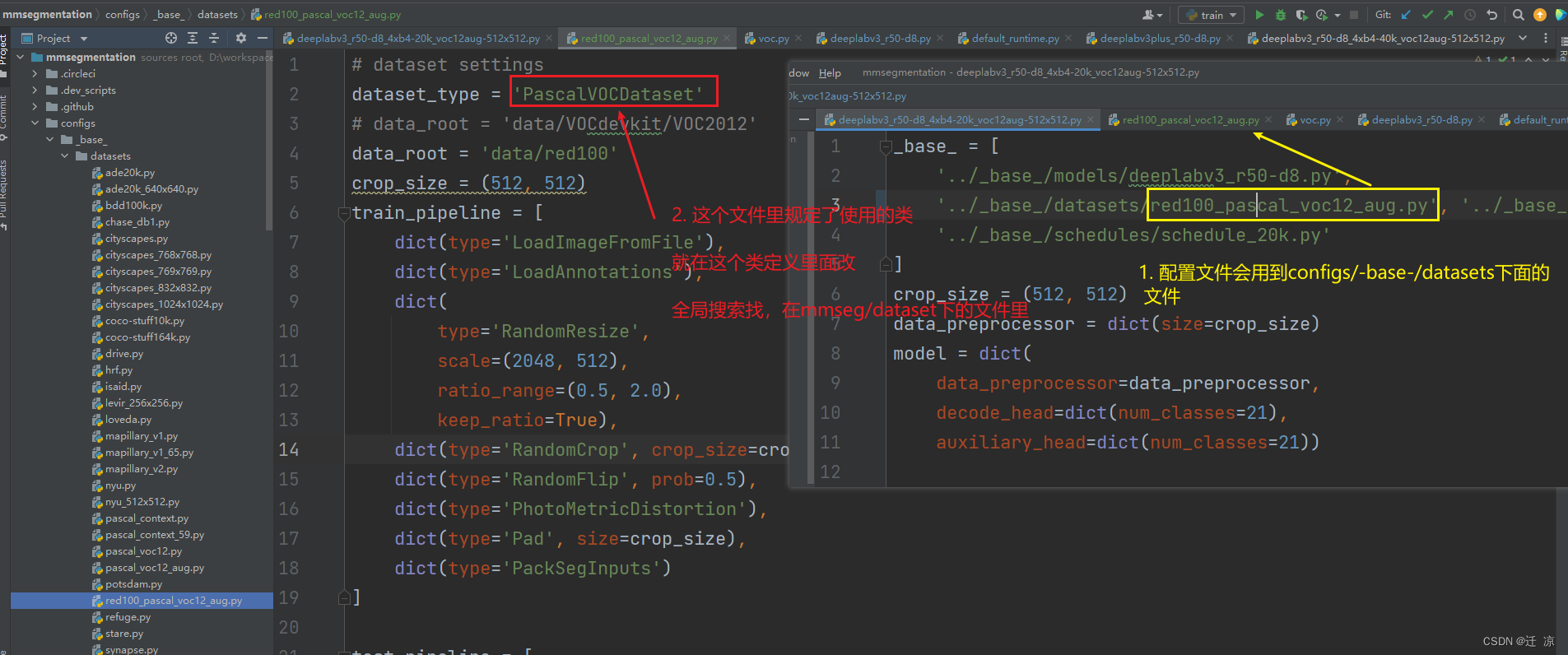Open editor tab options menu
Viewport: 1568px width, 655px height.
(x=1545, y=38)
